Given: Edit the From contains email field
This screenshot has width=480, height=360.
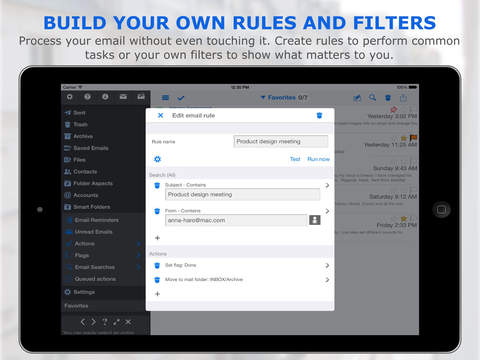Looking at the screenshot, I should tap(236, 220).
